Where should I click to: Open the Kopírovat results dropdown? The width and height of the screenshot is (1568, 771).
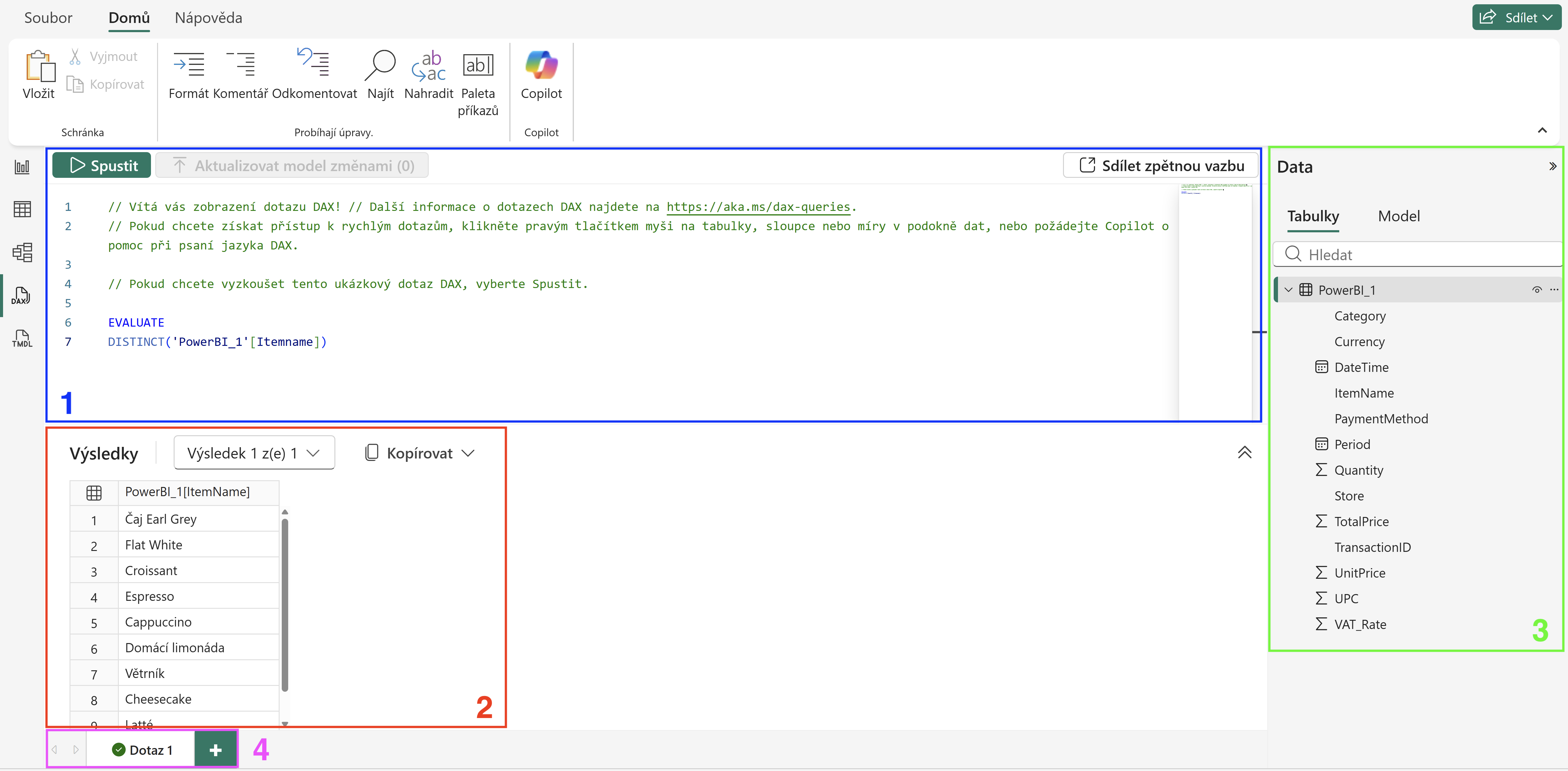click(x=419, y=453)
